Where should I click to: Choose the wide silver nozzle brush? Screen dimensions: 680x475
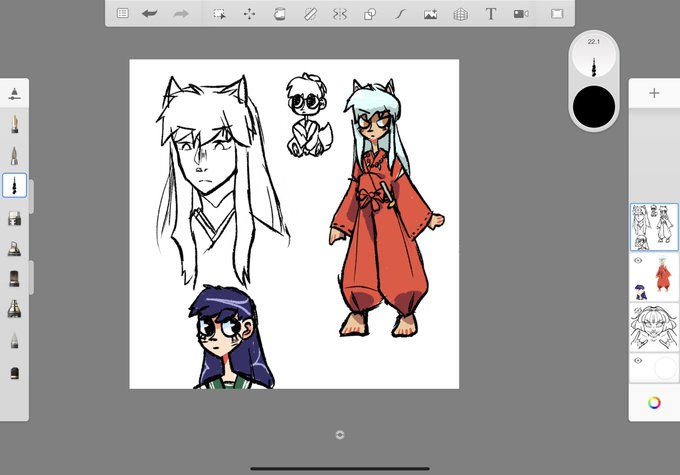(14, 308)
